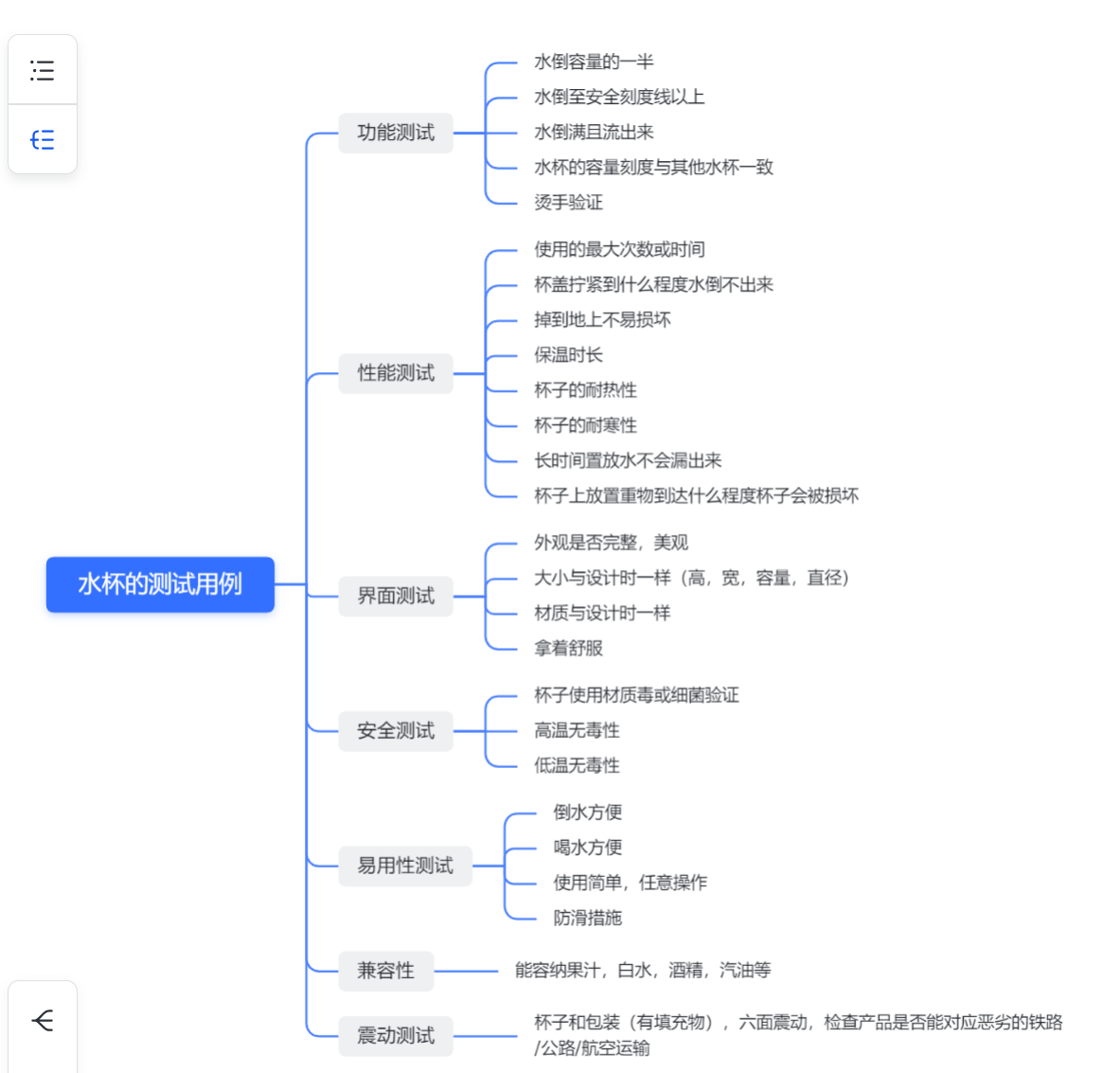The height and width of the screenshot is (1073, 1120).
Task: Select the root node 水杯的测试用例
Action: pyautogui.click(x=160, y=584)
